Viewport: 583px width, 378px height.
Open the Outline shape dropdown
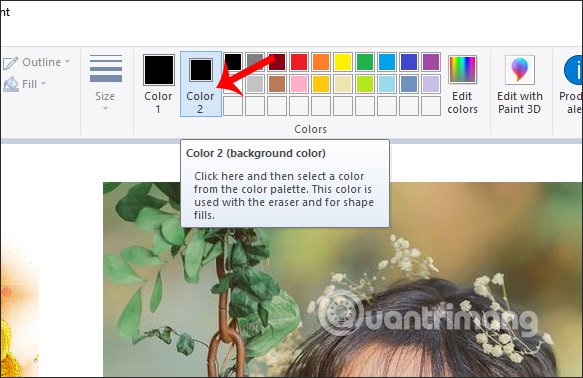(36, 62)
